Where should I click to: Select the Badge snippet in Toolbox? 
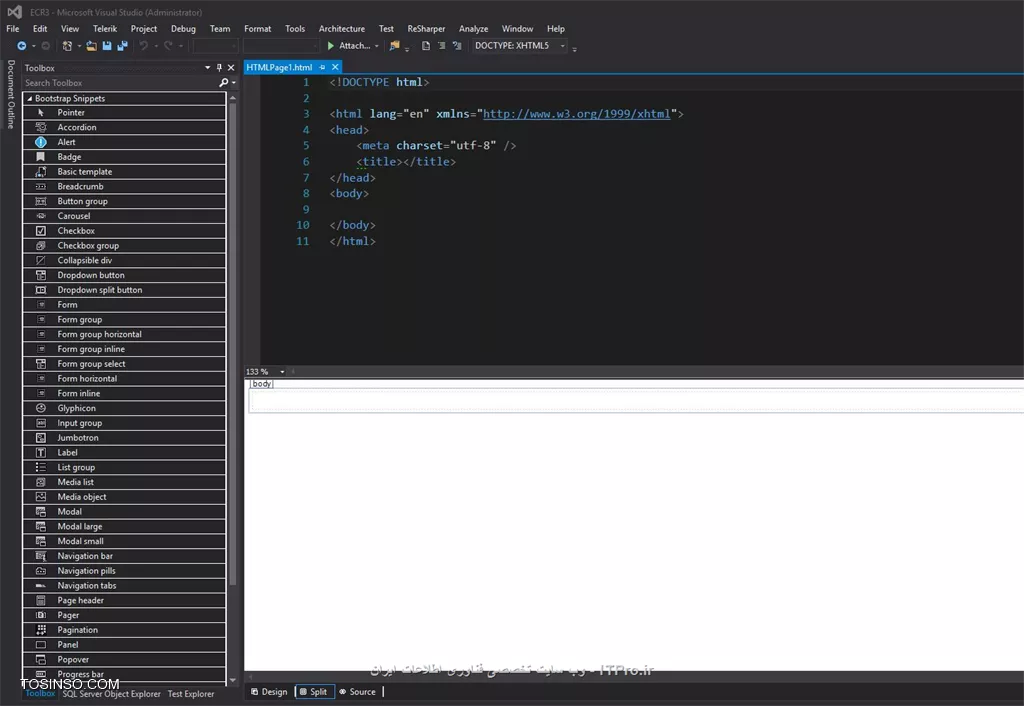click(124, 157)
